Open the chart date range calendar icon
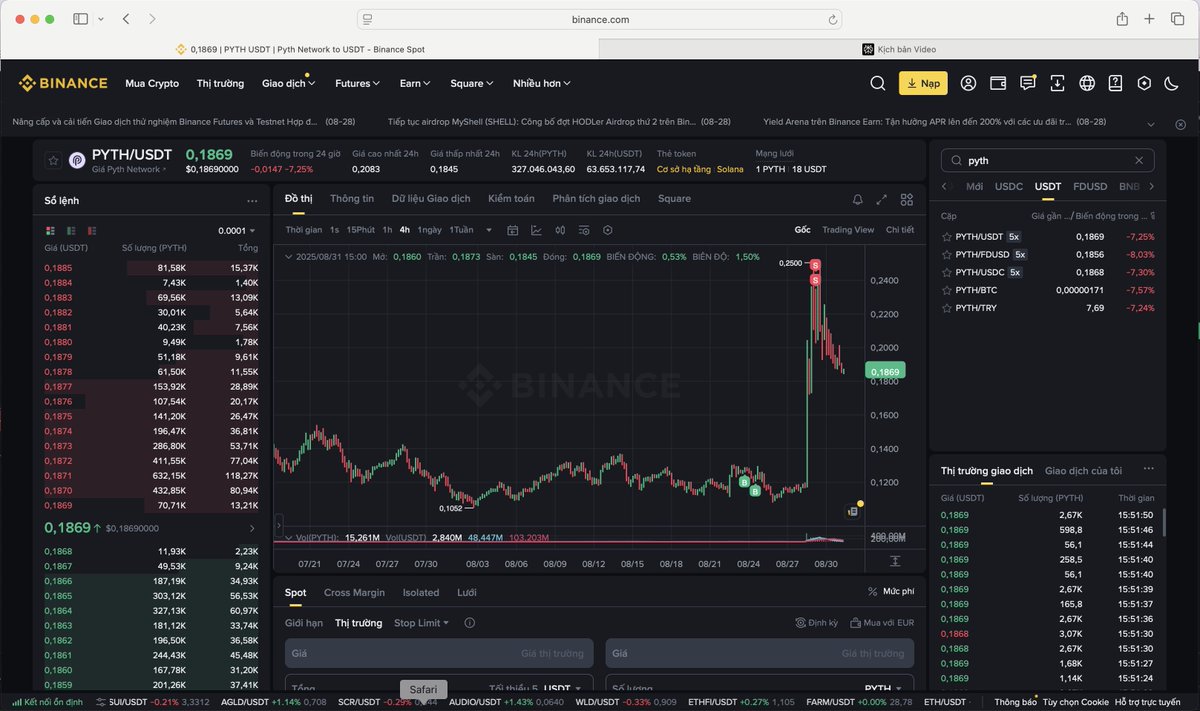Image resolution: width=1200 pixels, height=711 pixels. (513, 230)
